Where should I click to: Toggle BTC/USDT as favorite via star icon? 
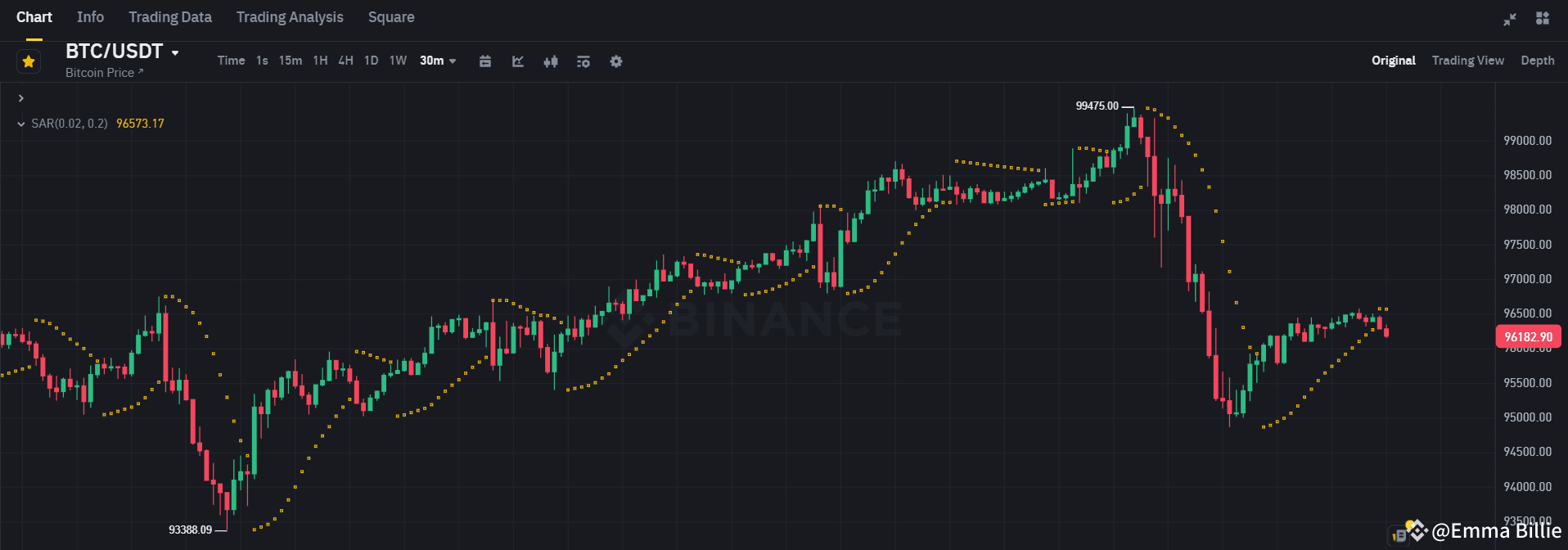29,61
